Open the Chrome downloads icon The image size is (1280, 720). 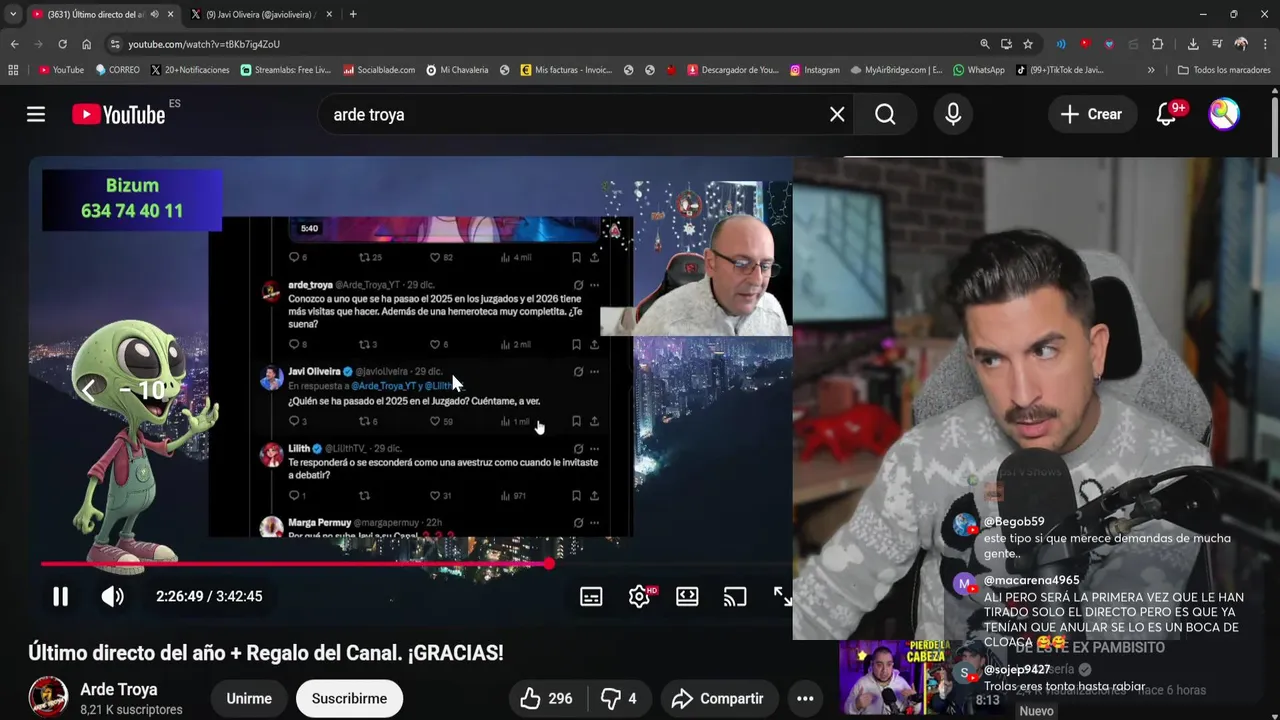[1193, 44]
